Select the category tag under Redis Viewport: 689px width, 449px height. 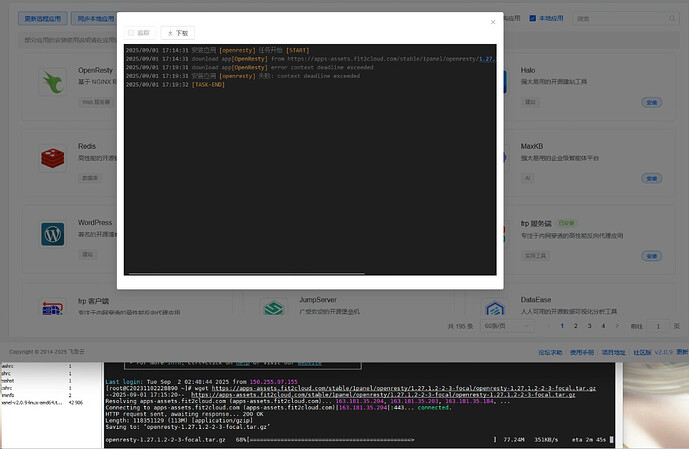click(90, 178)
